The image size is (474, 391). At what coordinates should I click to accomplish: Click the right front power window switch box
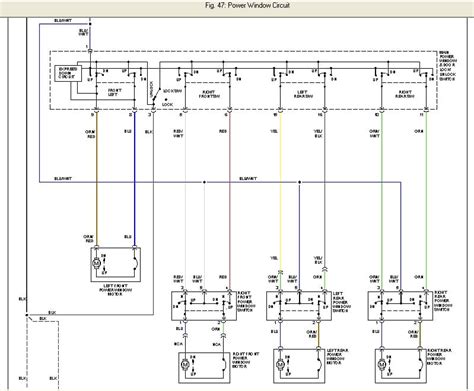point(204,306)
